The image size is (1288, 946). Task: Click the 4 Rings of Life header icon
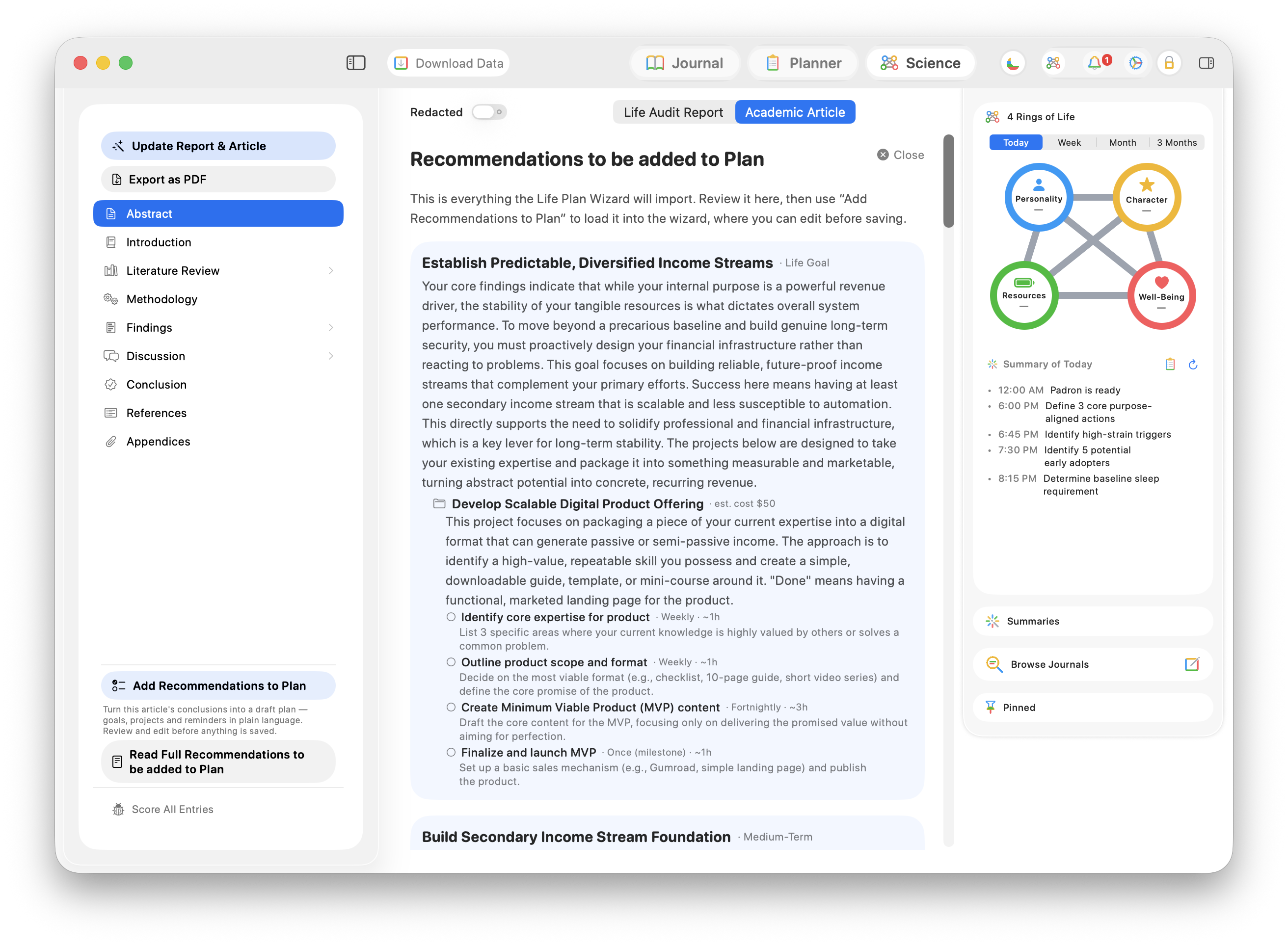(x=993, y=117)
